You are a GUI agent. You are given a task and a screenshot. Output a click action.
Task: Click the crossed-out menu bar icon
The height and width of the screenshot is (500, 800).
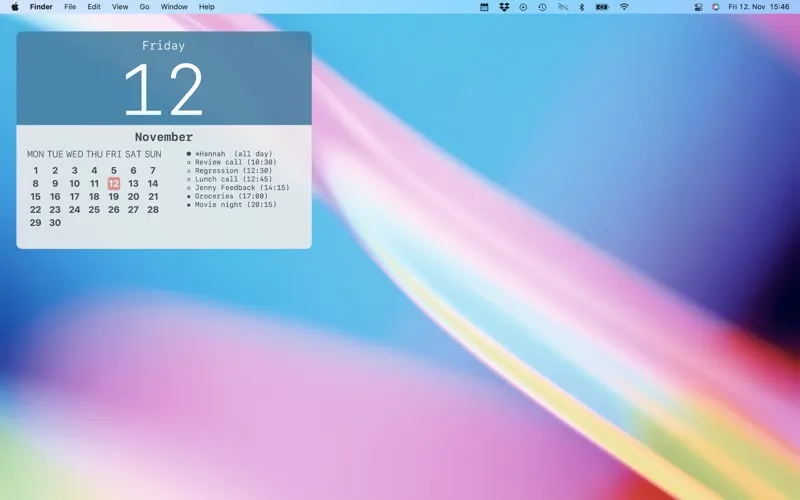click(x=563, y=7)
